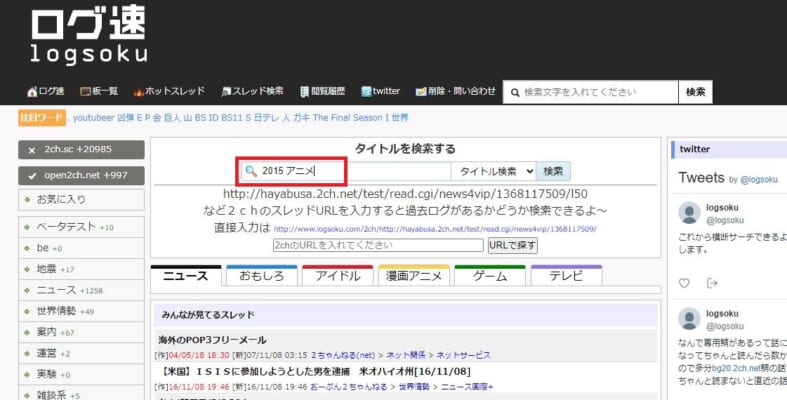Click the 検索 button next to タイトル検索 dropdown
787x400 pixels.
point(553,171)
